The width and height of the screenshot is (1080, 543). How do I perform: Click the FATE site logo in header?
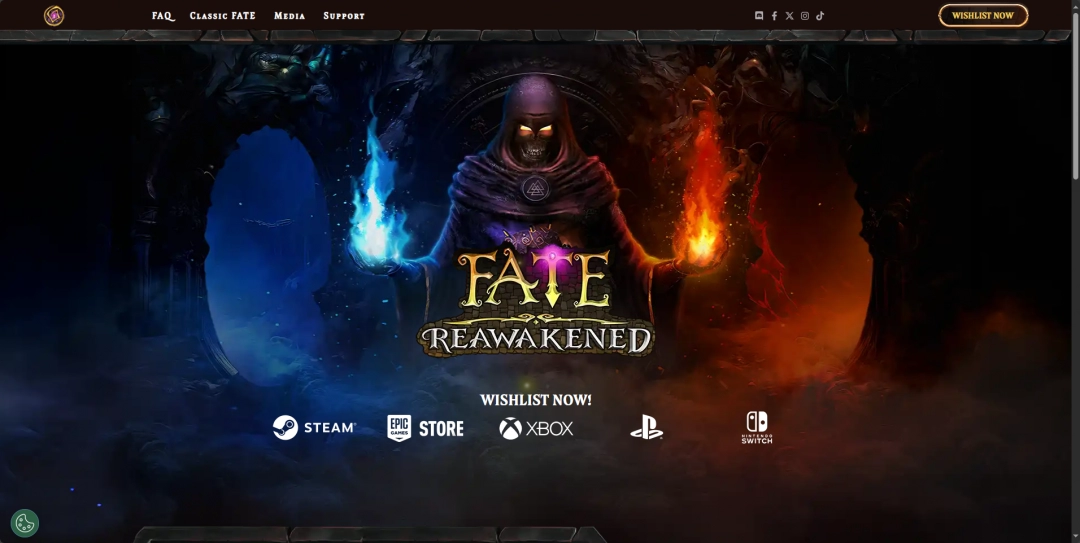[x=54, y=15]
